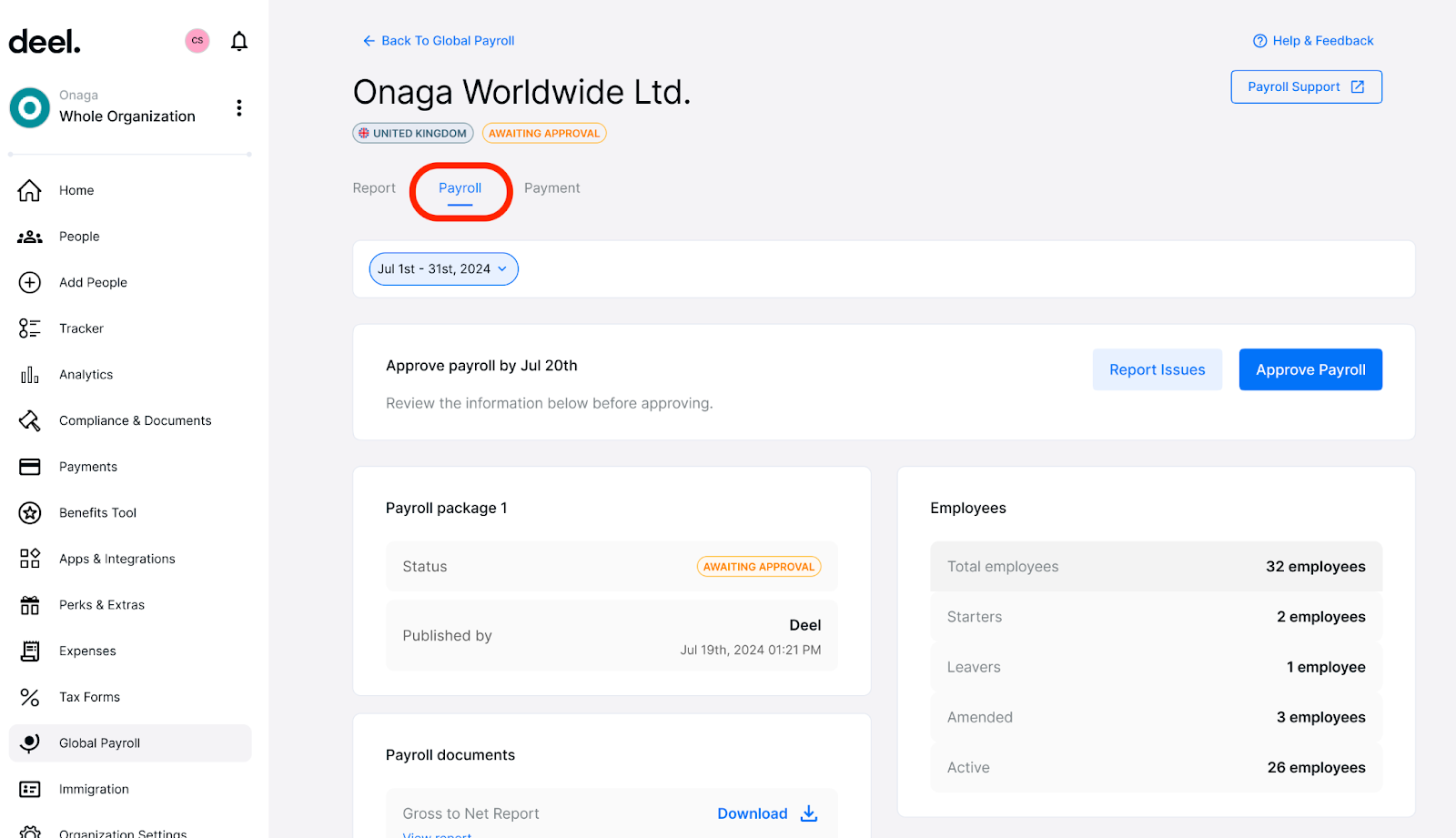This screenshot has height=838, width=1456.
Task: Open Compliance & Documents menu item
Action: [130, 420]
